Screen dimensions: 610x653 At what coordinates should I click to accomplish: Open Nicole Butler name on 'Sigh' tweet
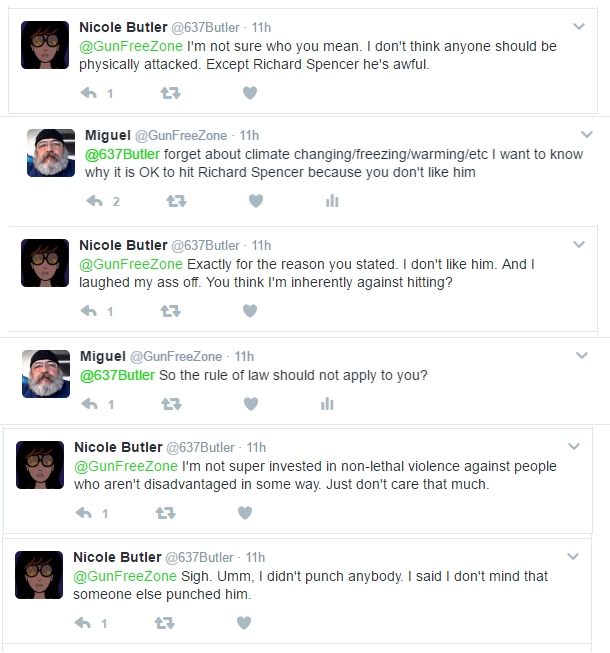tap(117, 557)
